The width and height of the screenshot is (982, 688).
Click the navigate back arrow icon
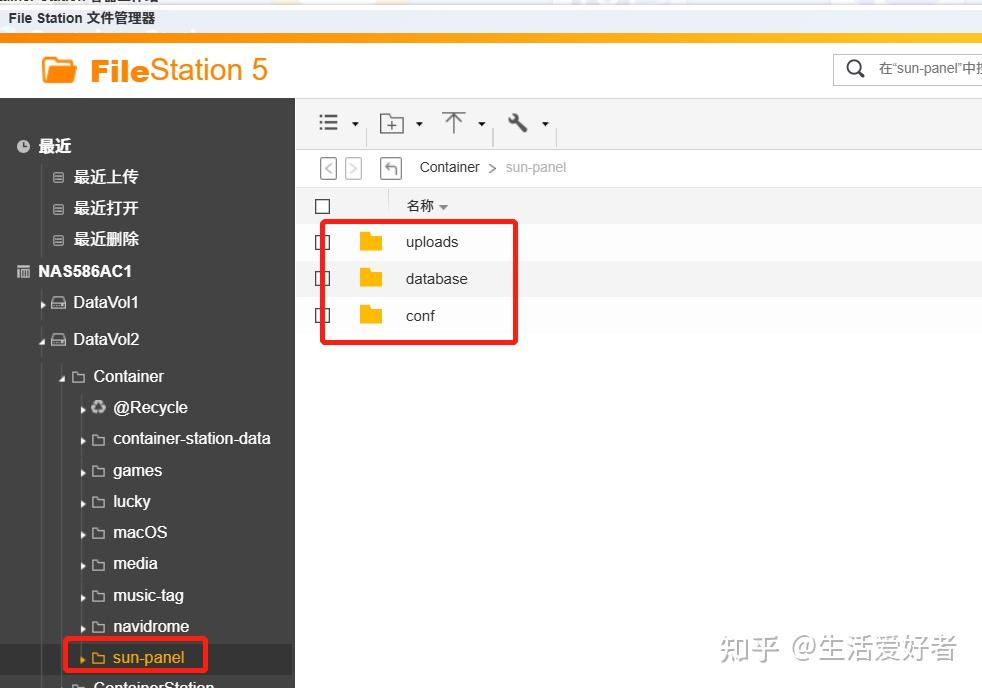pyautogui.click(x=328, y=167)
